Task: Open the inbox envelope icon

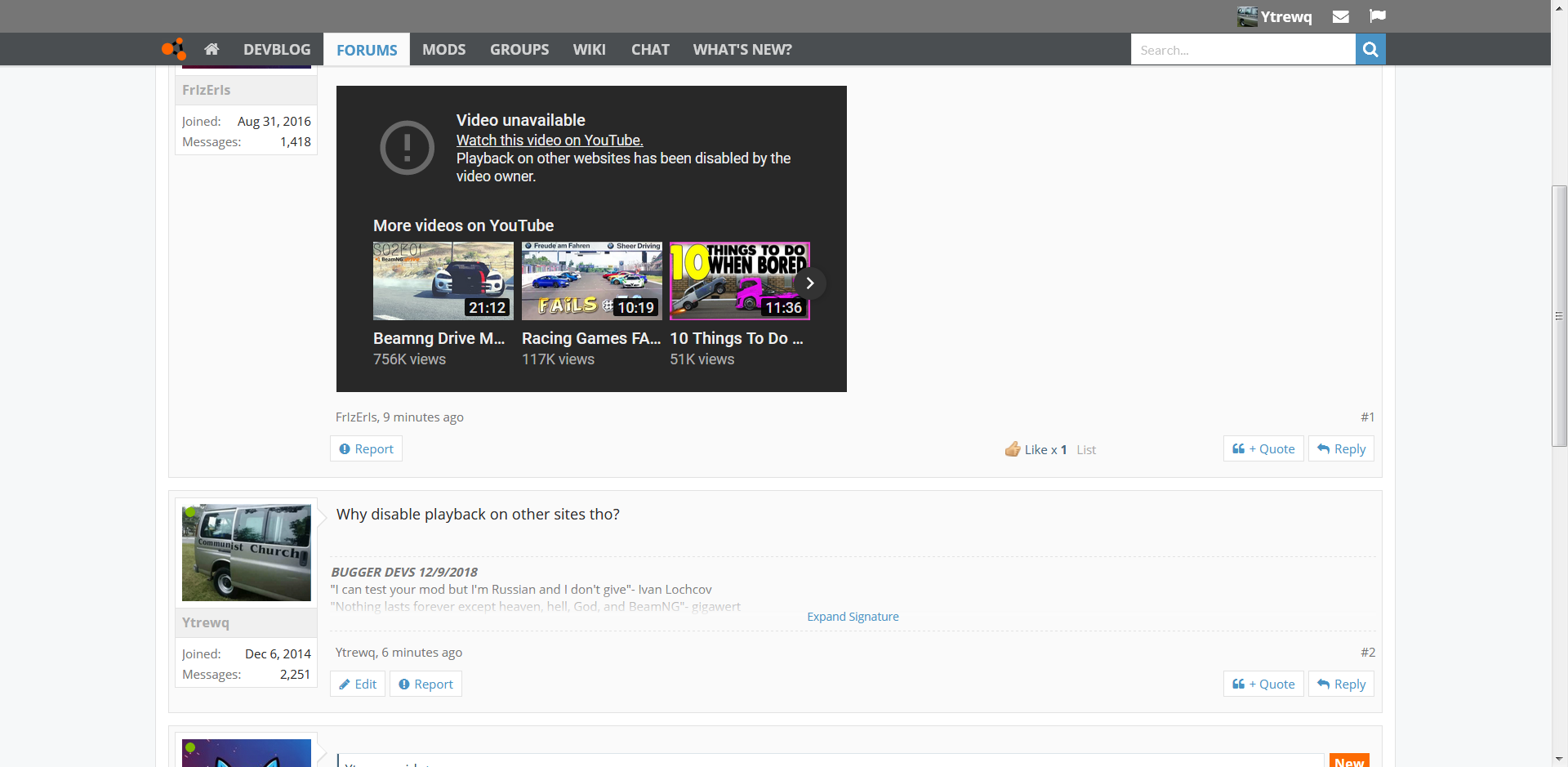Action: pos(1340,16)
